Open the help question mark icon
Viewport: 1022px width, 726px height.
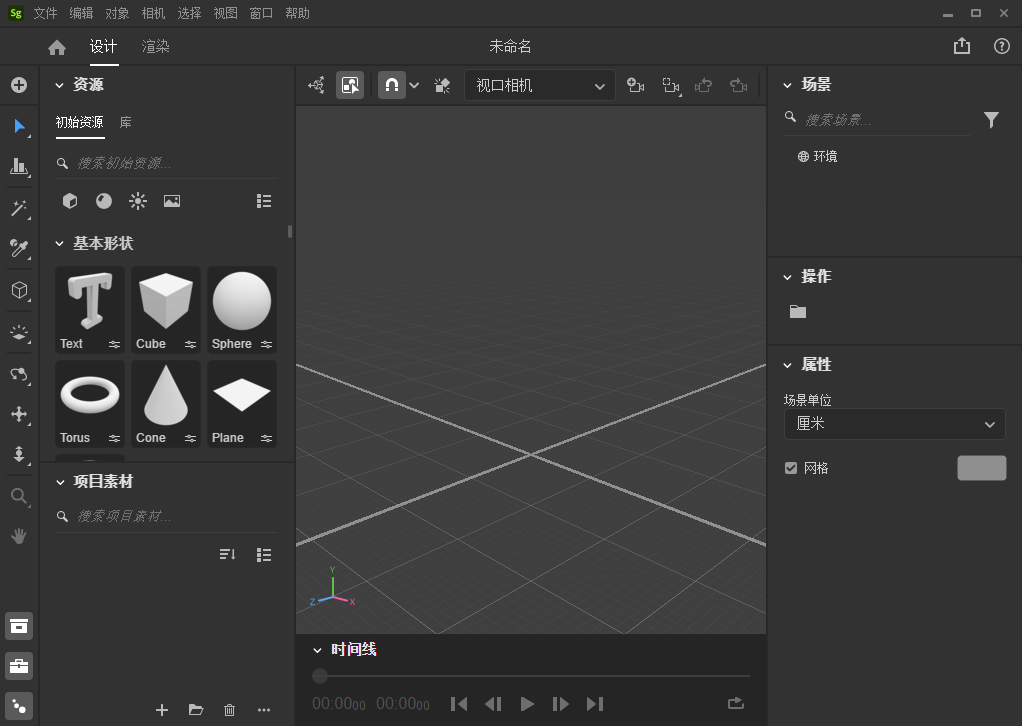click(1002, 46)
